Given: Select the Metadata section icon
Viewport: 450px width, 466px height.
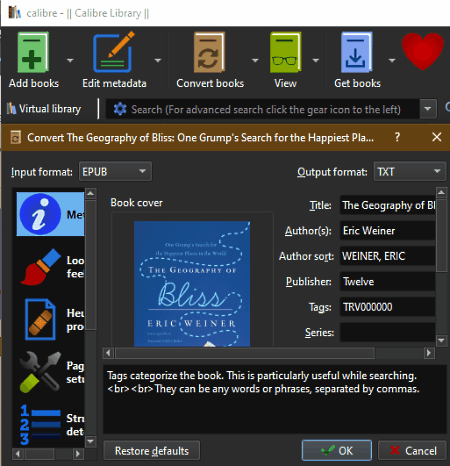Looking at the screenshot, I should coord(40,214).
